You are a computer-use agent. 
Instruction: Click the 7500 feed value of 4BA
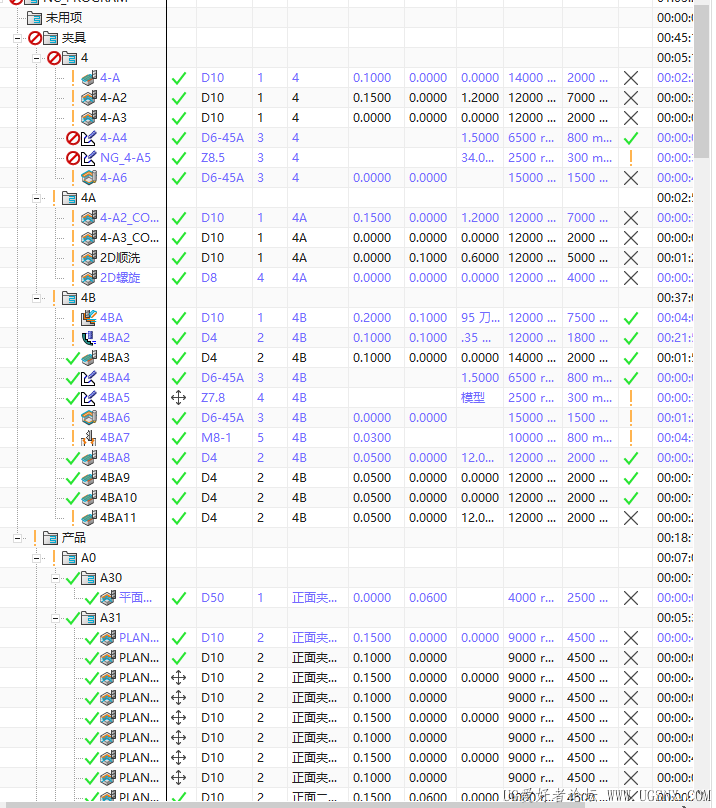pyautogui.click(x=588, y=318)
